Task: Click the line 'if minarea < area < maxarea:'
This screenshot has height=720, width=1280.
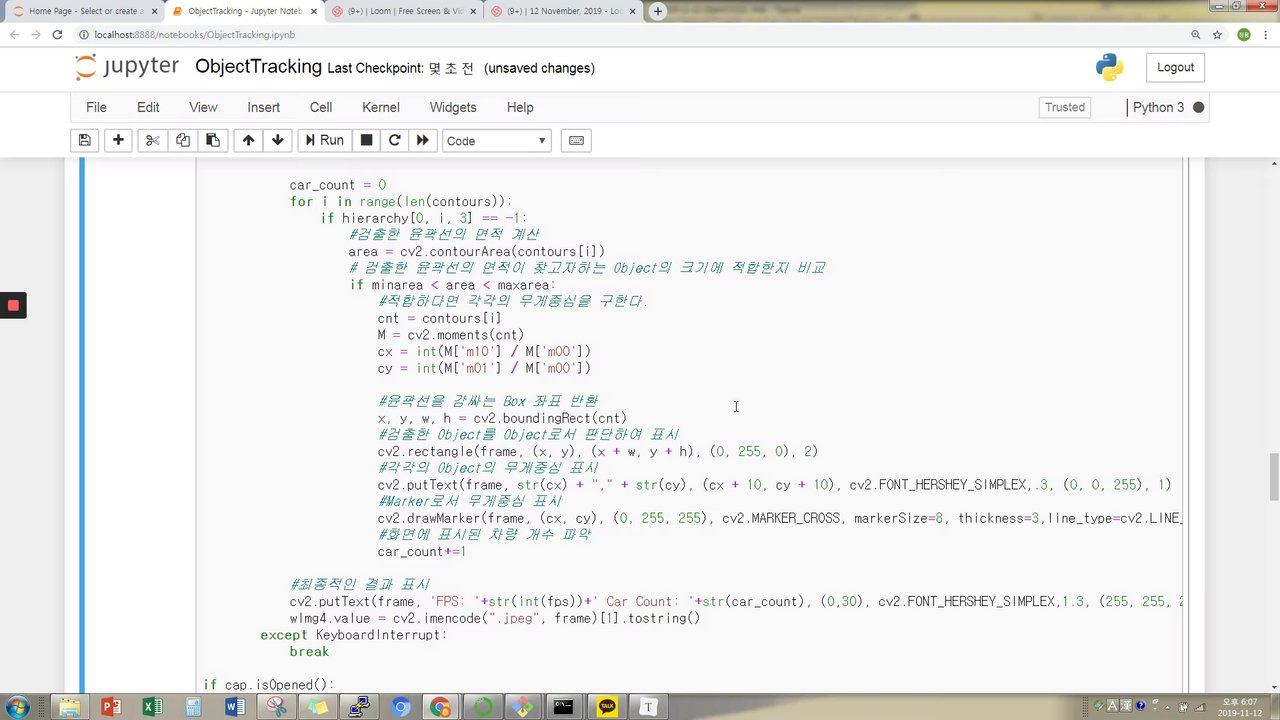Action: pyautogui.click(x=452, y=285)
